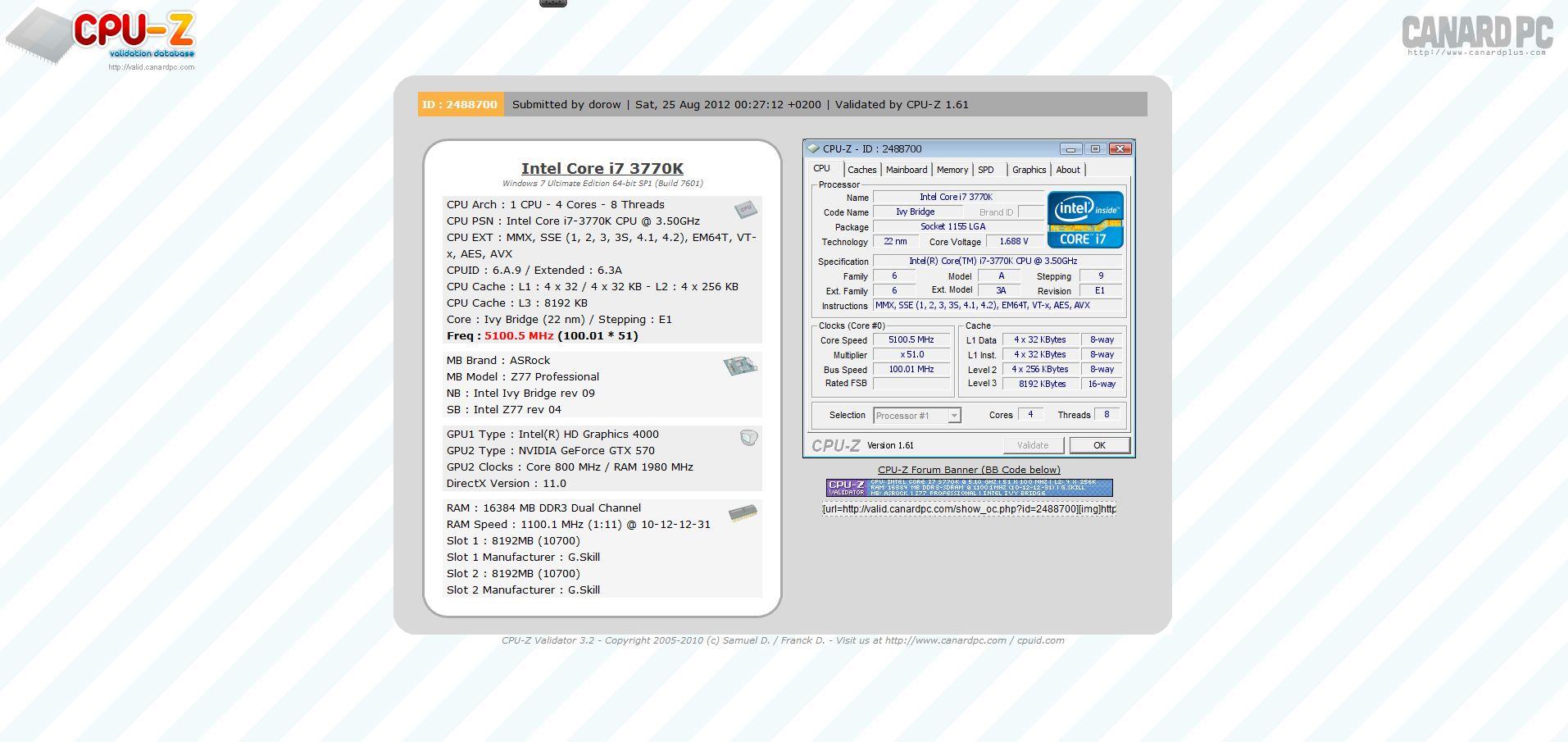1568x742 pixels.
Task: Click the orange ID : 2488700 badge
Action: click(x=460, y=104)
